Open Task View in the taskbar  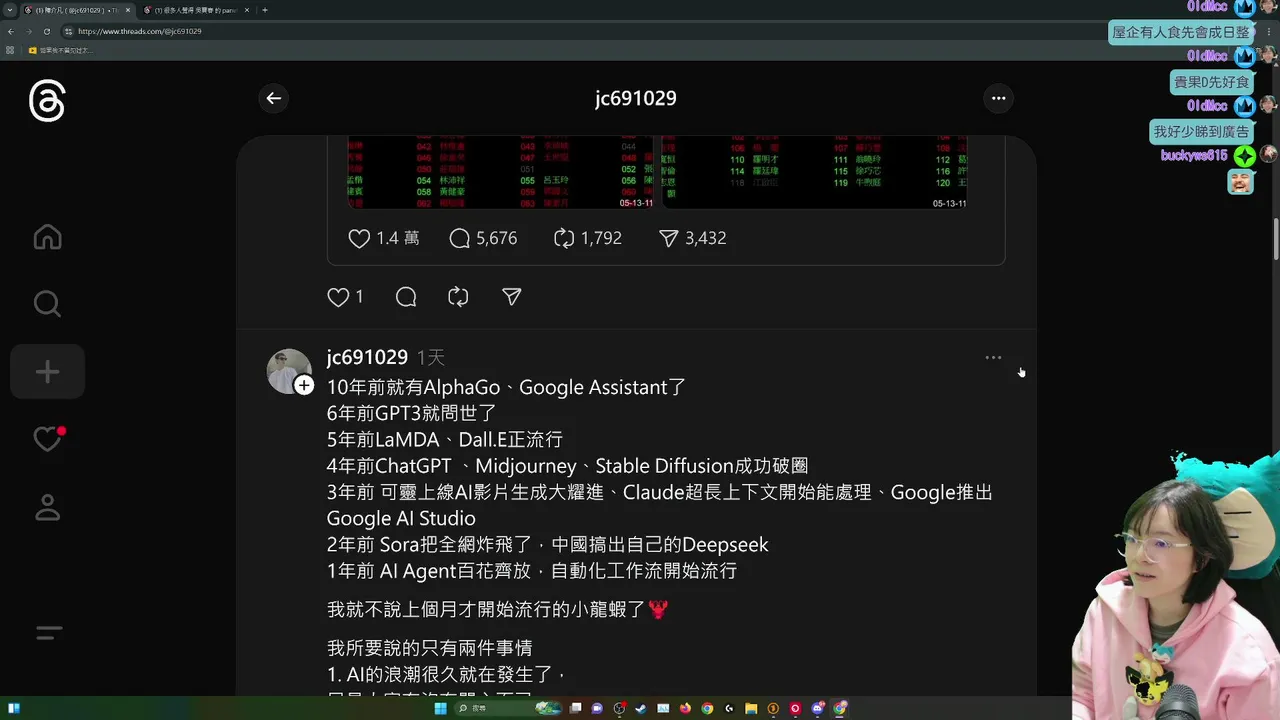575,708
